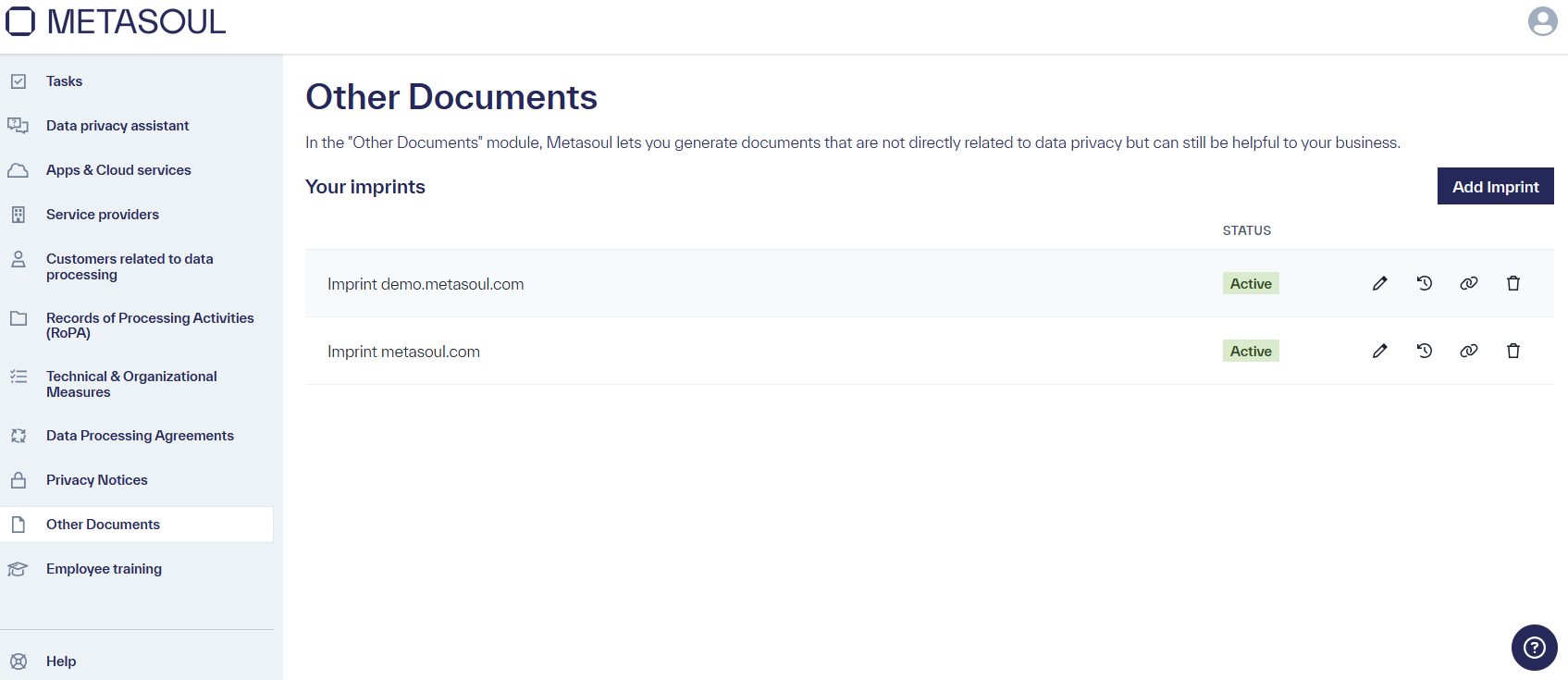Click the 'Other Documents' page title
This screenshot has width=1568, height=680.
point(451,97)
